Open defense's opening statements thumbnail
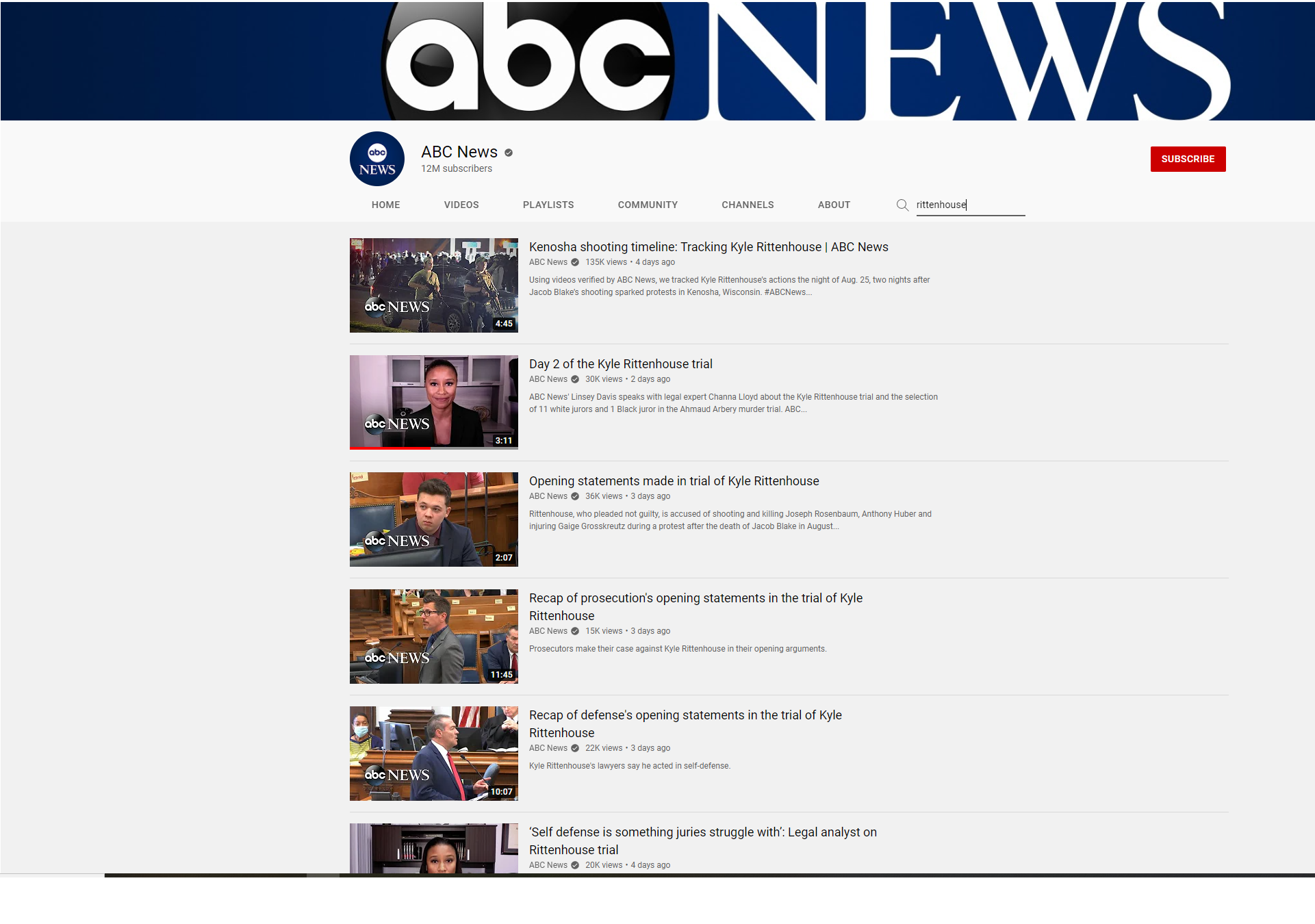Viewport: 1315px width, 924px height. coord(434,754)
